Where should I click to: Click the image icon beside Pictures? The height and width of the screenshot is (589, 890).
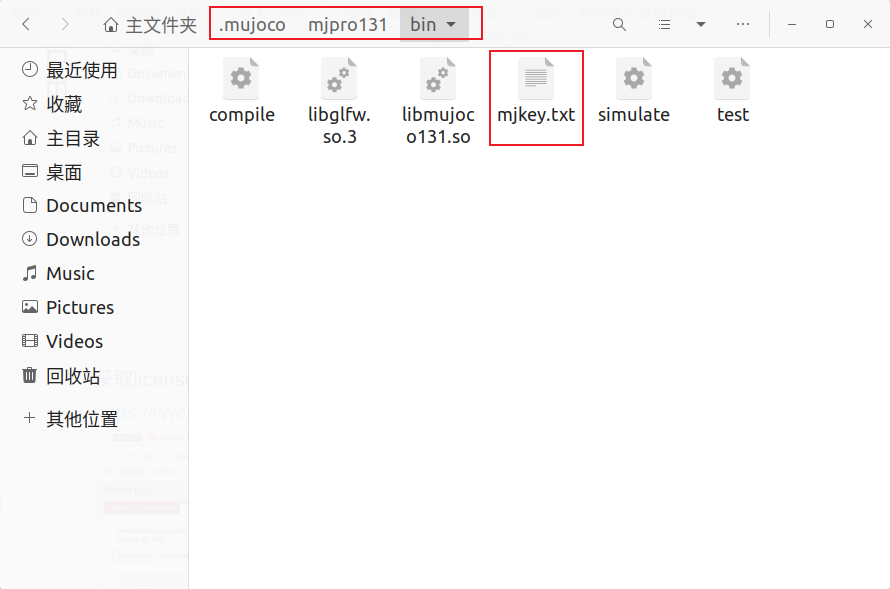point(30,307)
